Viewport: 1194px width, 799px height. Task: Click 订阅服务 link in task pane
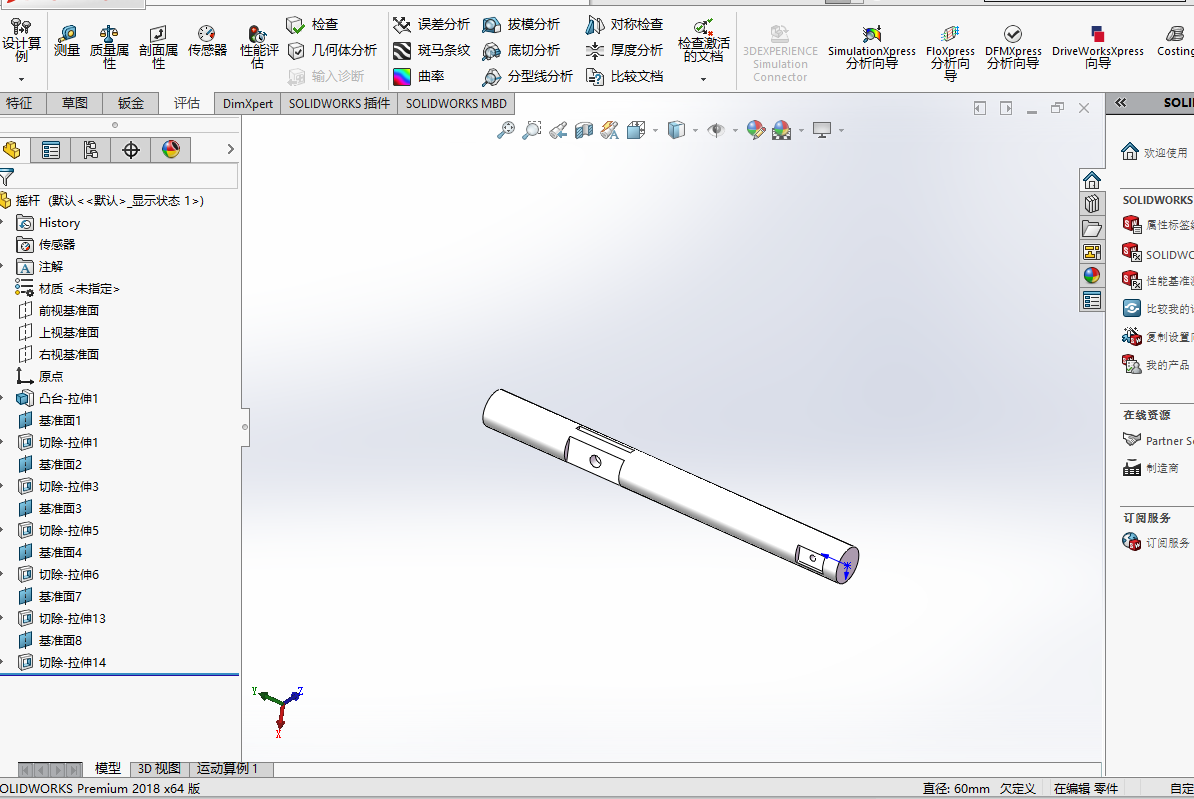coord(1167,542)
